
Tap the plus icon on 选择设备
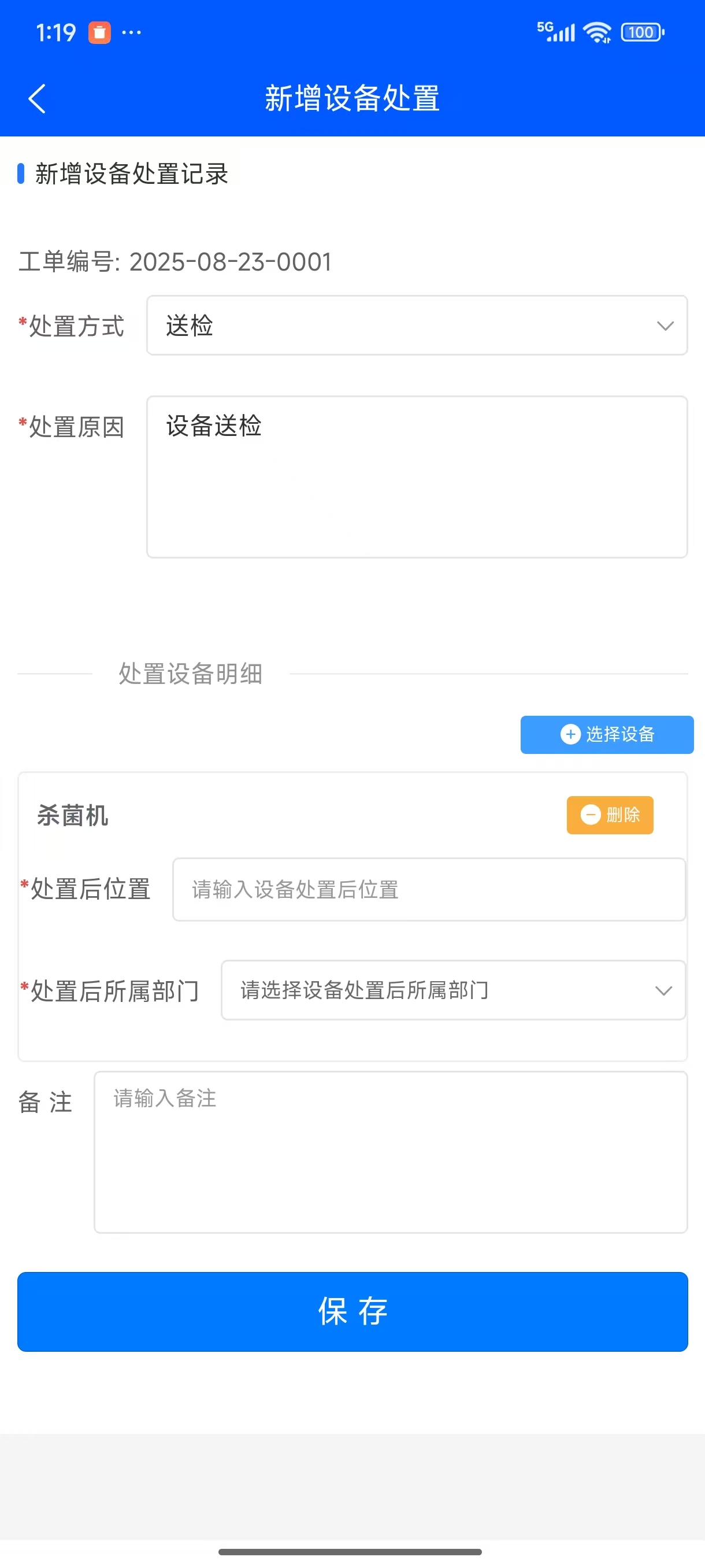click(x=570, y=734)
